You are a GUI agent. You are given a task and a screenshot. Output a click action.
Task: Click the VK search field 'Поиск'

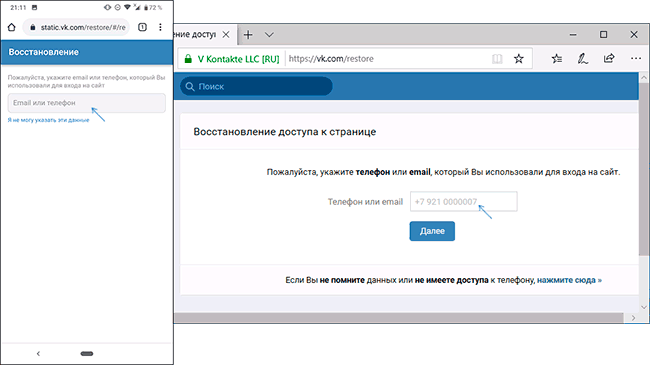coord(256,86)
